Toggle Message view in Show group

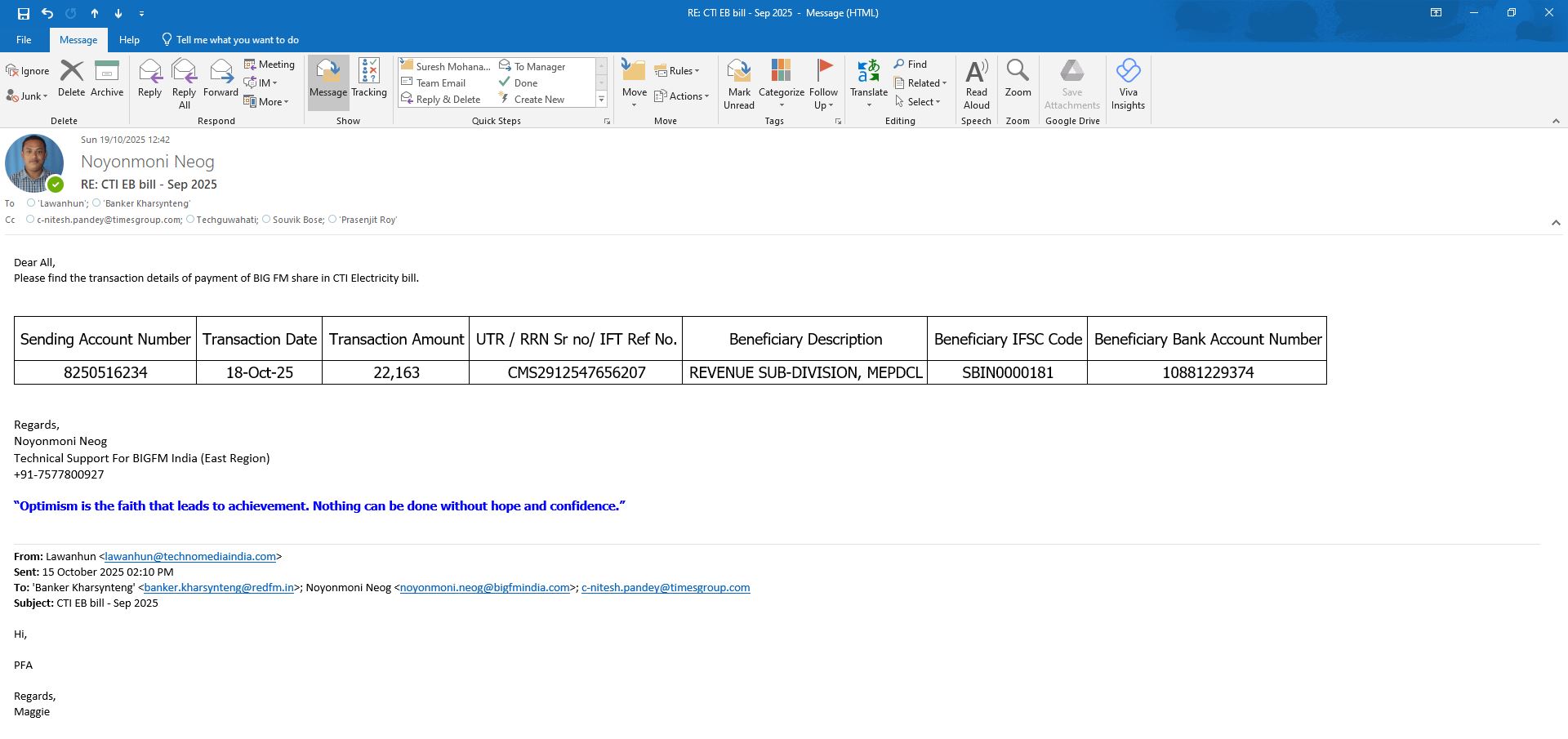pos(328,80)
